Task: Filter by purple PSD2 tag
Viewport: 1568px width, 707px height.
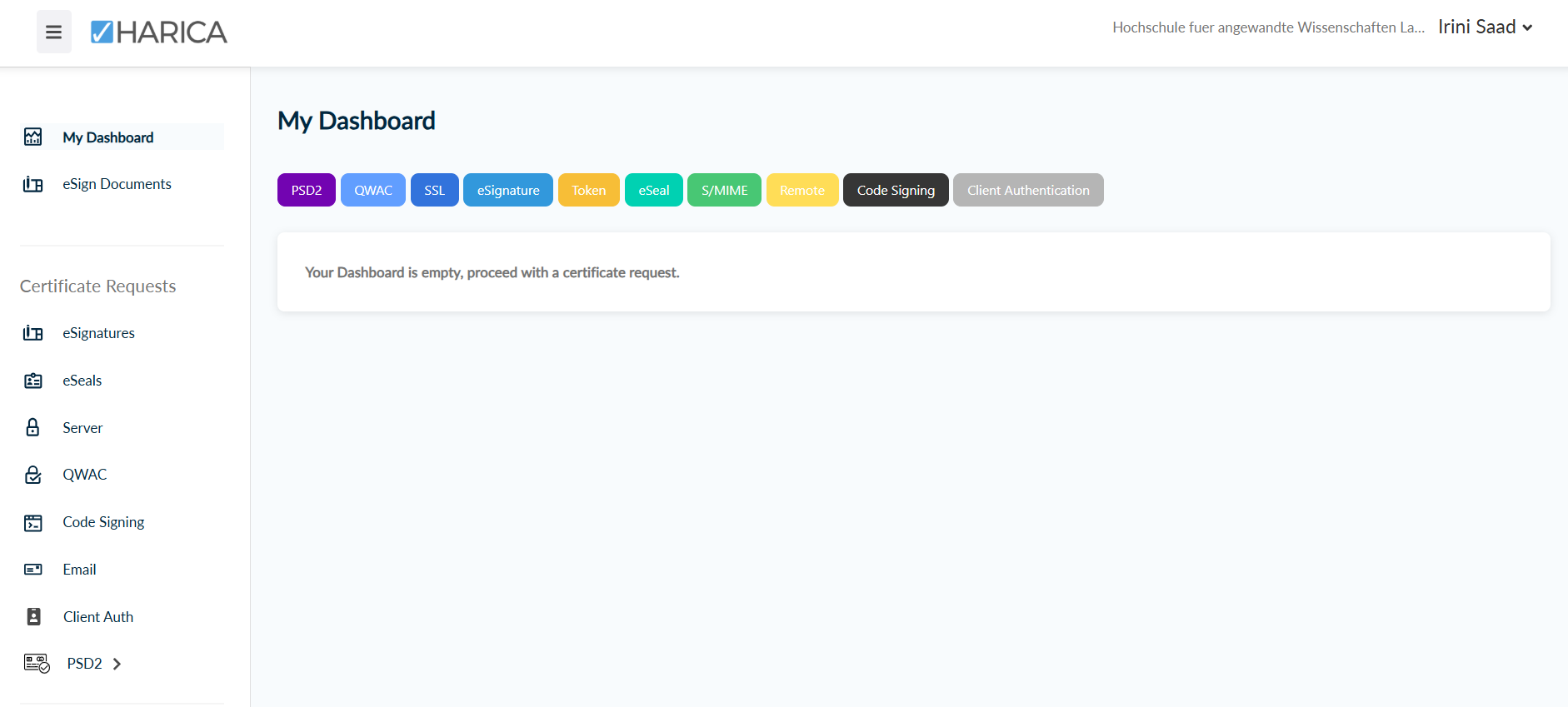Action: point(307,190)
